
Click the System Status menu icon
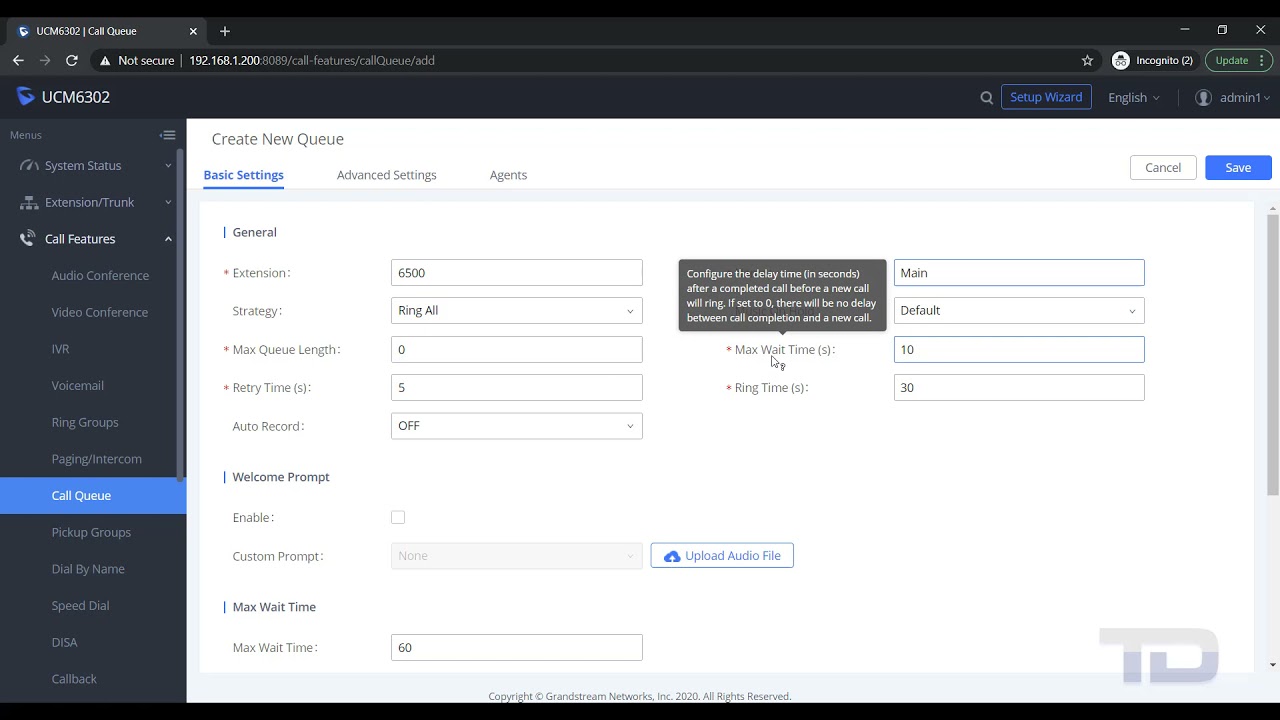click(28, 166)
